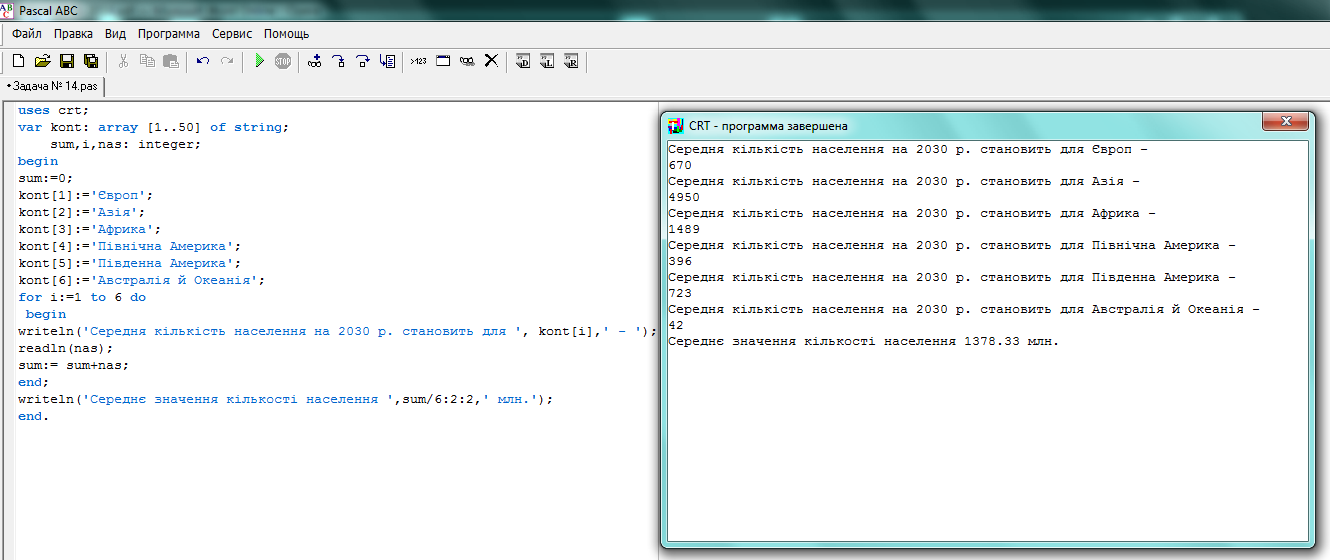This screenshot has height=560, width=1330.
Task: Click the toolbar icon marked D
Action: (523, 61)
